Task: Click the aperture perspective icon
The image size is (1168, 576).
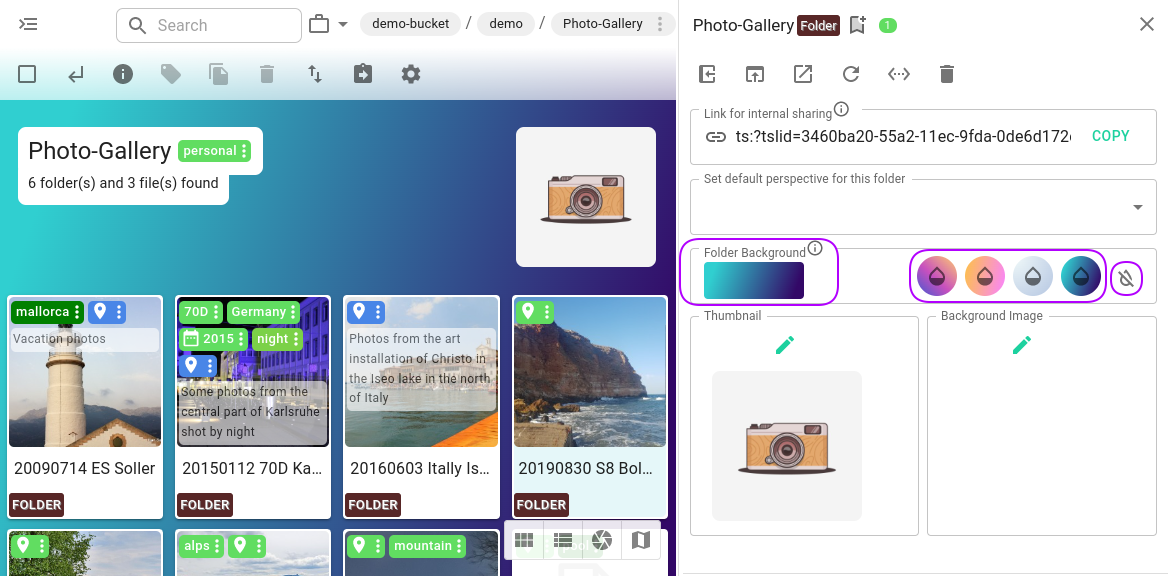Action: pos(601,540)
